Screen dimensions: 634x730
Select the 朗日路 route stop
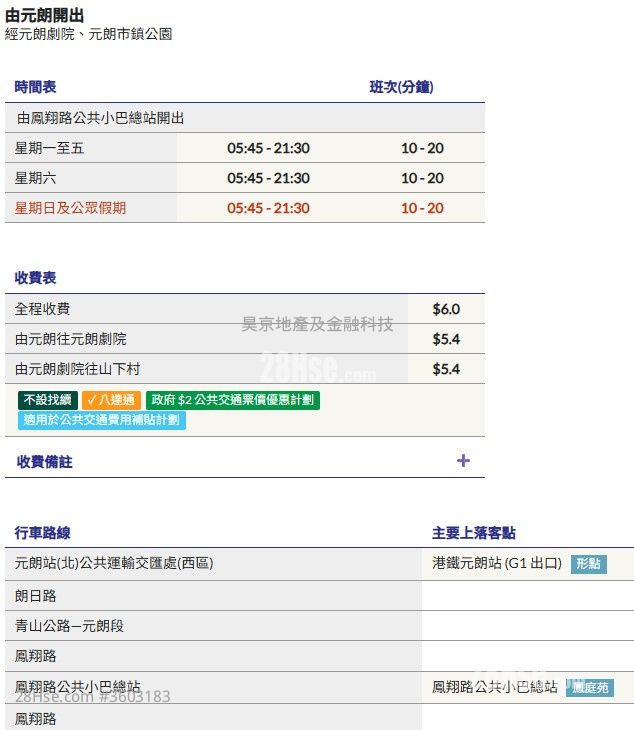pos(36,595)
